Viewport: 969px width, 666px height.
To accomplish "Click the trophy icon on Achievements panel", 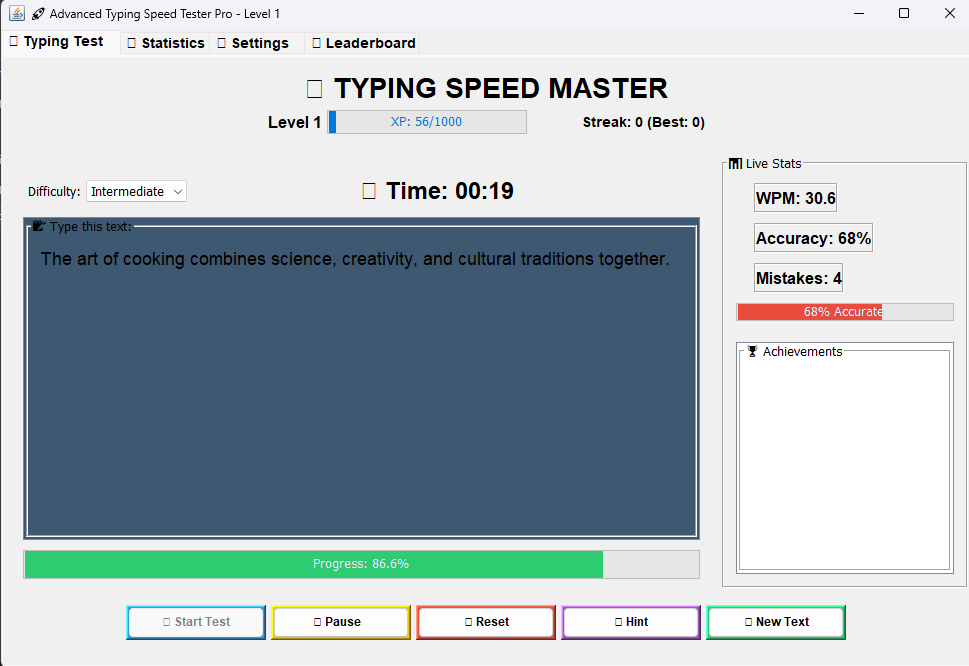I will pos(752,351).
